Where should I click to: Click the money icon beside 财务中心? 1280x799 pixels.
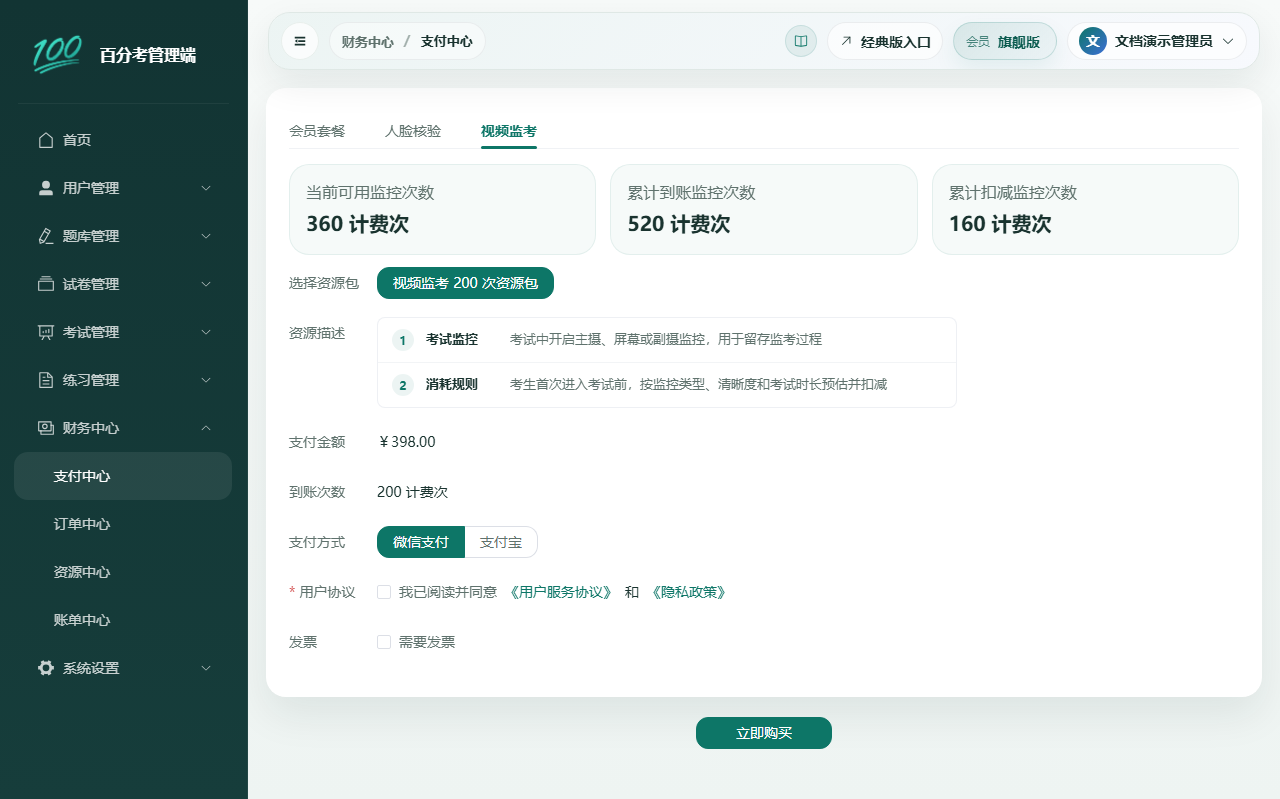click(46, 428)
